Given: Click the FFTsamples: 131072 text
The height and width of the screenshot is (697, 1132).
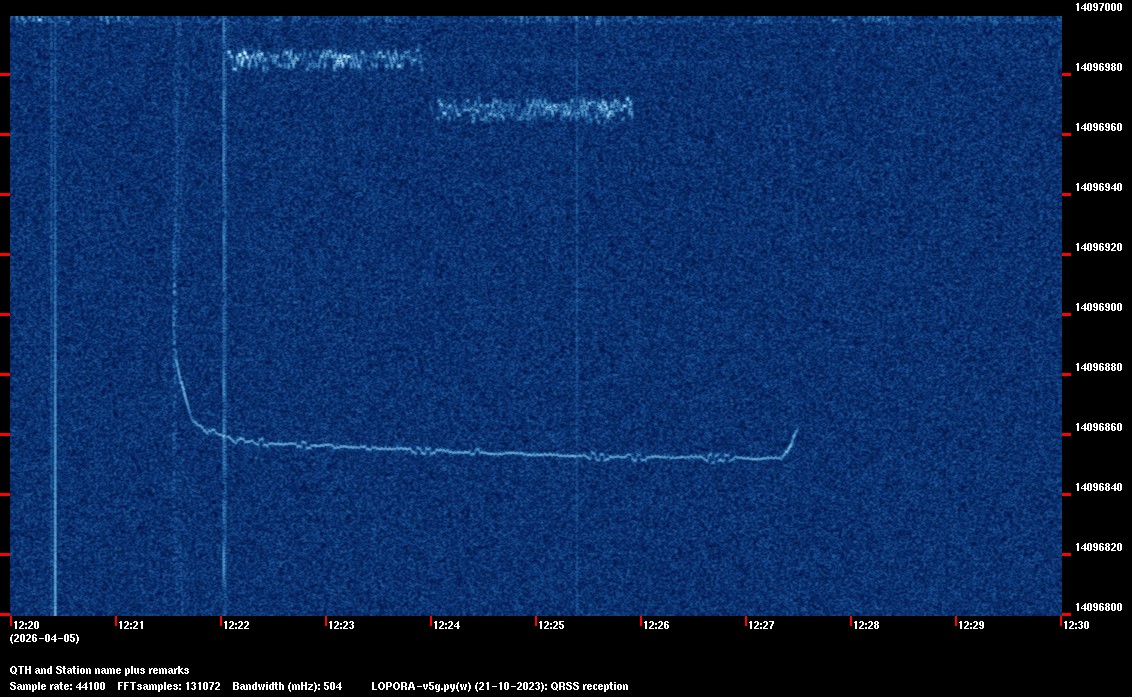Looking at the screenshot, I should (169, 686).
